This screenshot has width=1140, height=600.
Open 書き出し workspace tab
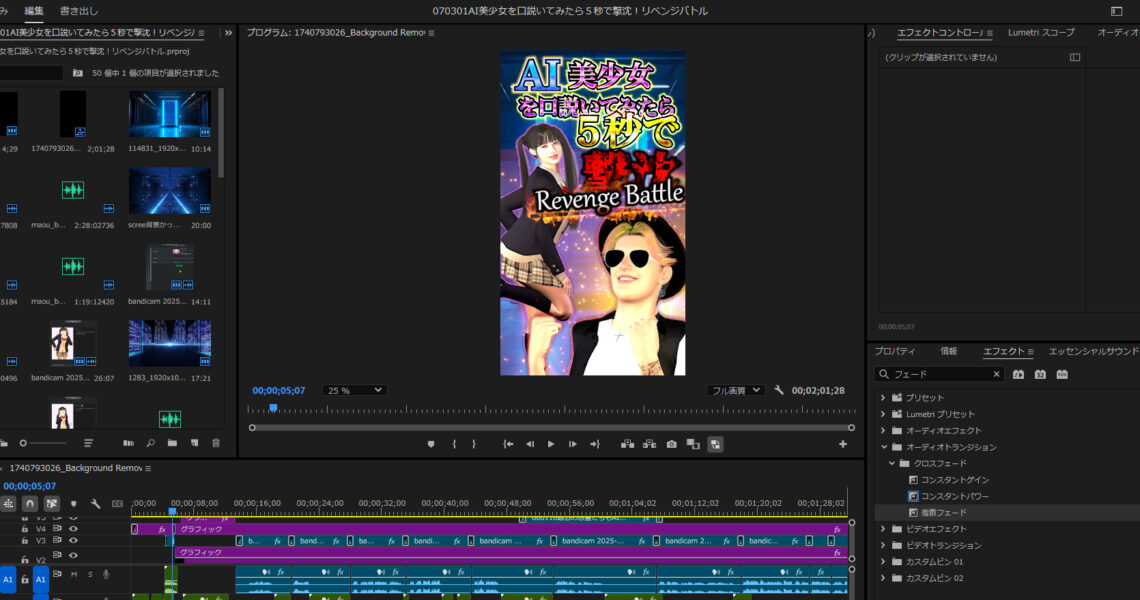click(79, 11)
